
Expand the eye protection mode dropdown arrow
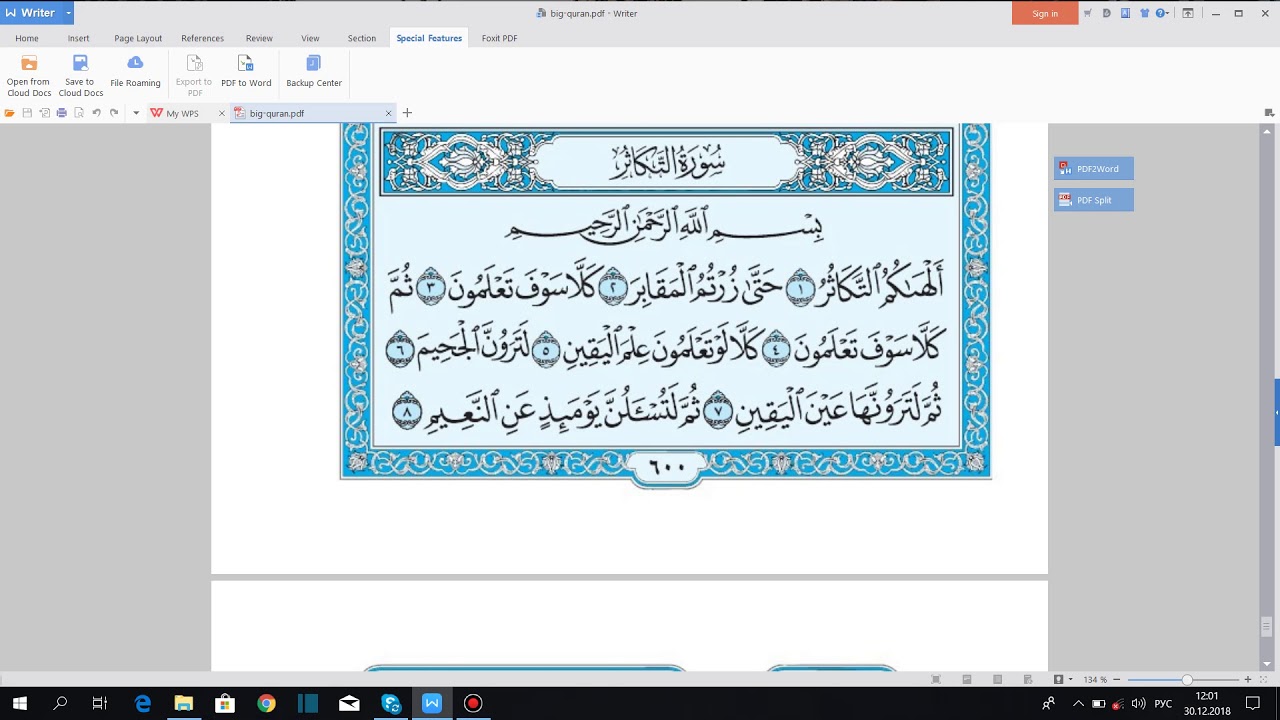click(x=1071, y=679)
